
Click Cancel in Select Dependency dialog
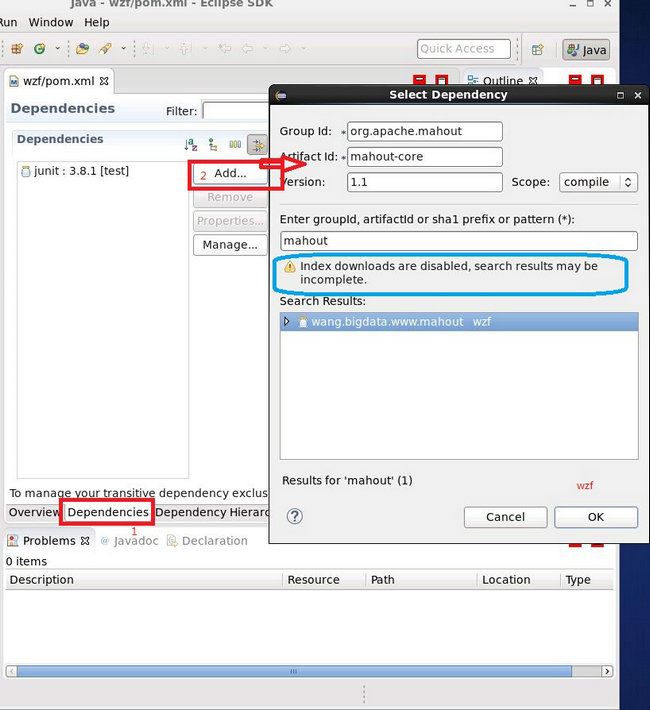pyautogui.click(x=506, y=517)
